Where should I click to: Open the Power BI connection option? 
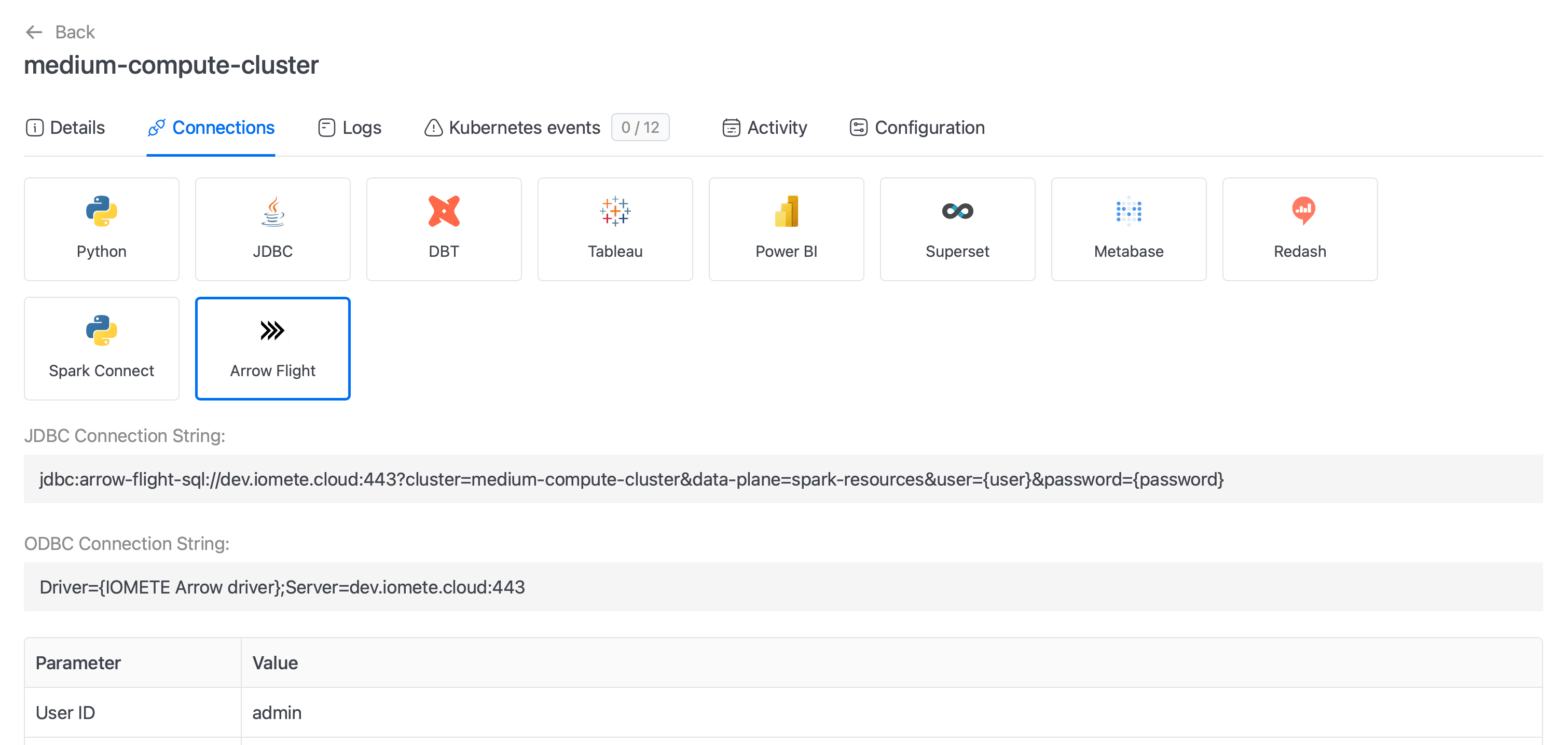click(787, 229)
